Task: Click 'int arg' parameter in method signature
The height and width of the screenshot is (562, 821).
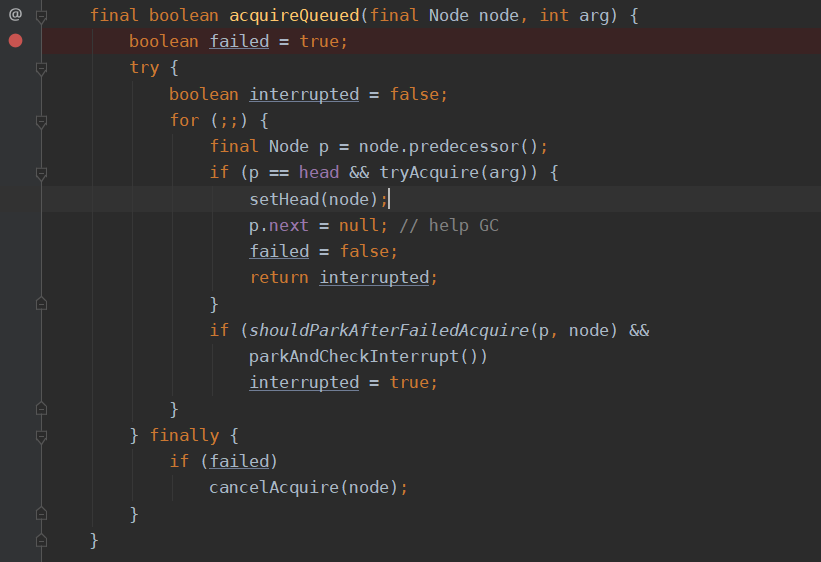Action: pos(574,15)
